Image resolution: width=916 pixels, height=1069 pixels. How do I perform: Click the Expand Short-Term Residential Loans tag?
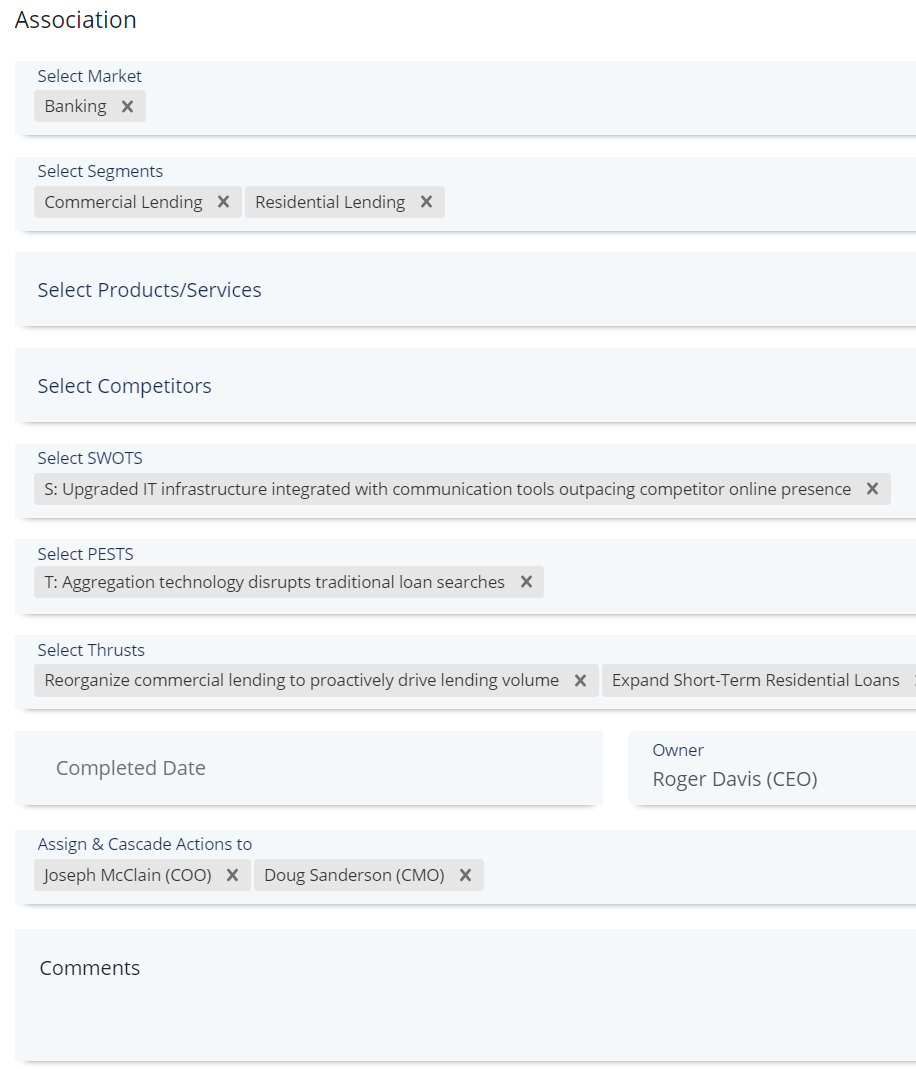[755, 680]
